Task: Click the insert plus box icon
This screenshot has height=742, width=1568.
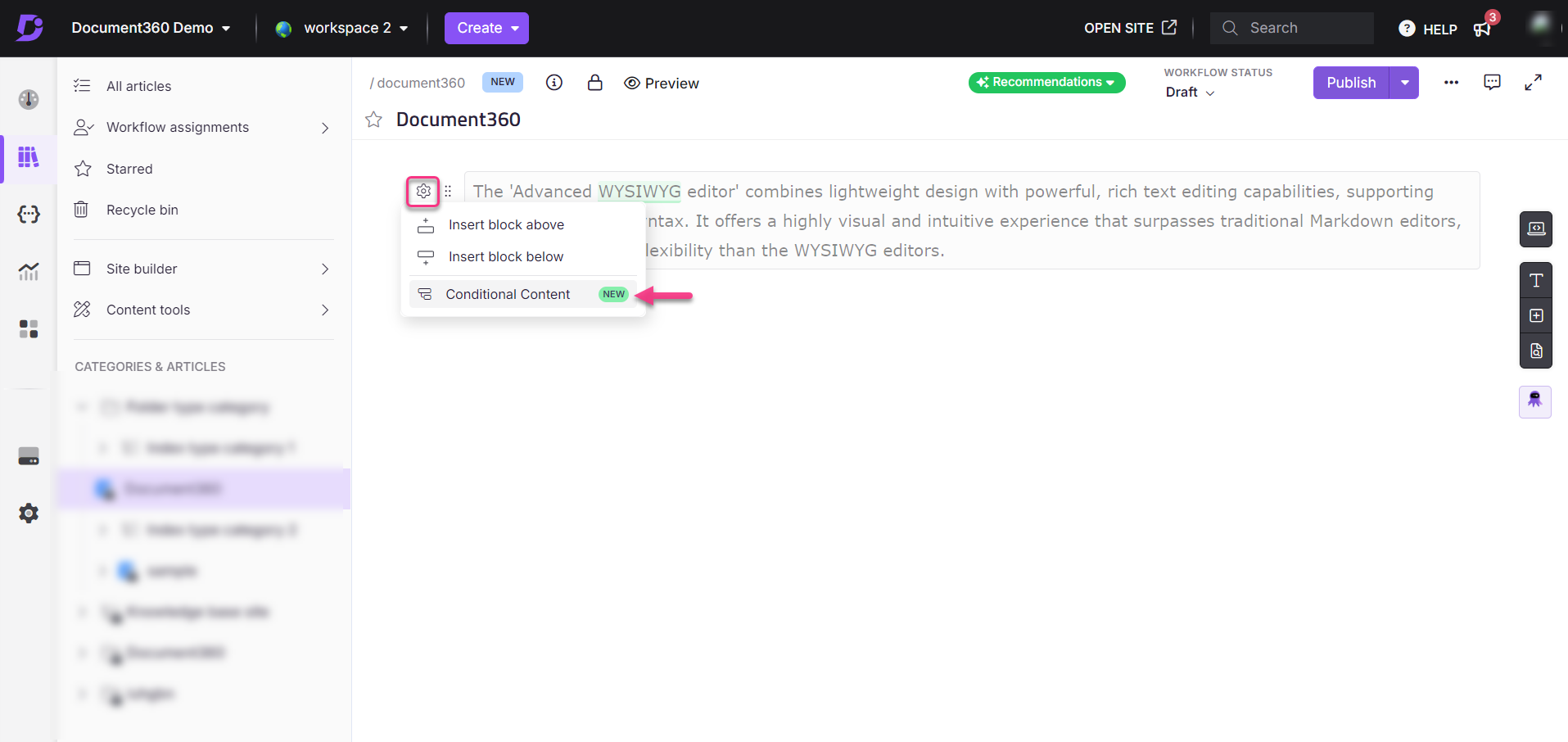Action: tap(1536, 316)
